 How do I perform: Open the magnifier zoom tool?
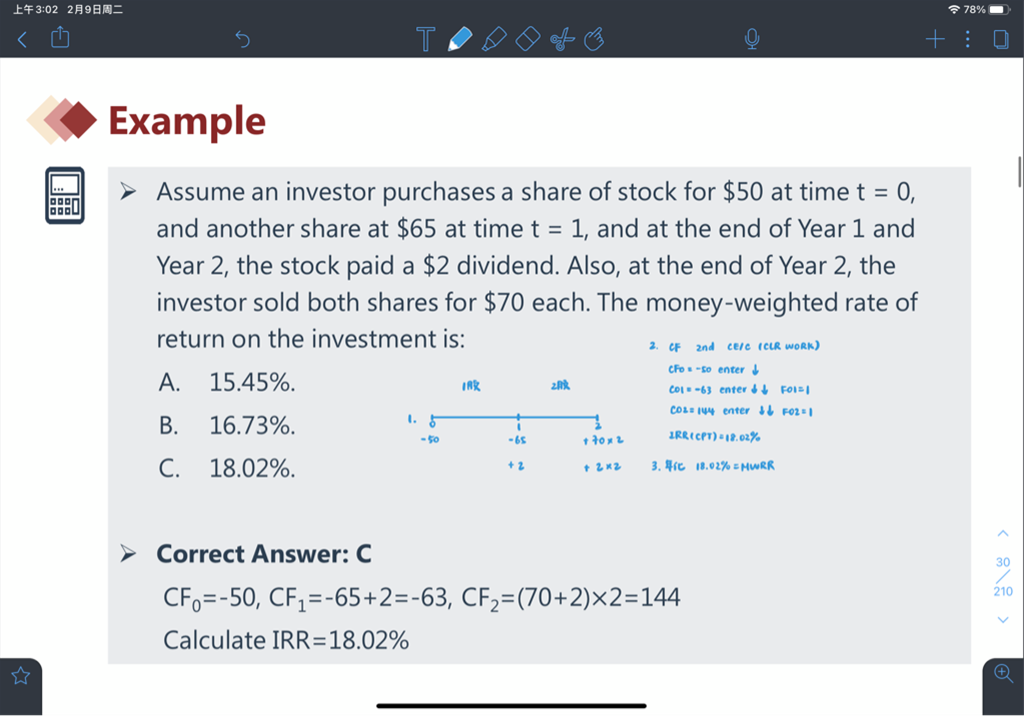[x=1004, y=673]
